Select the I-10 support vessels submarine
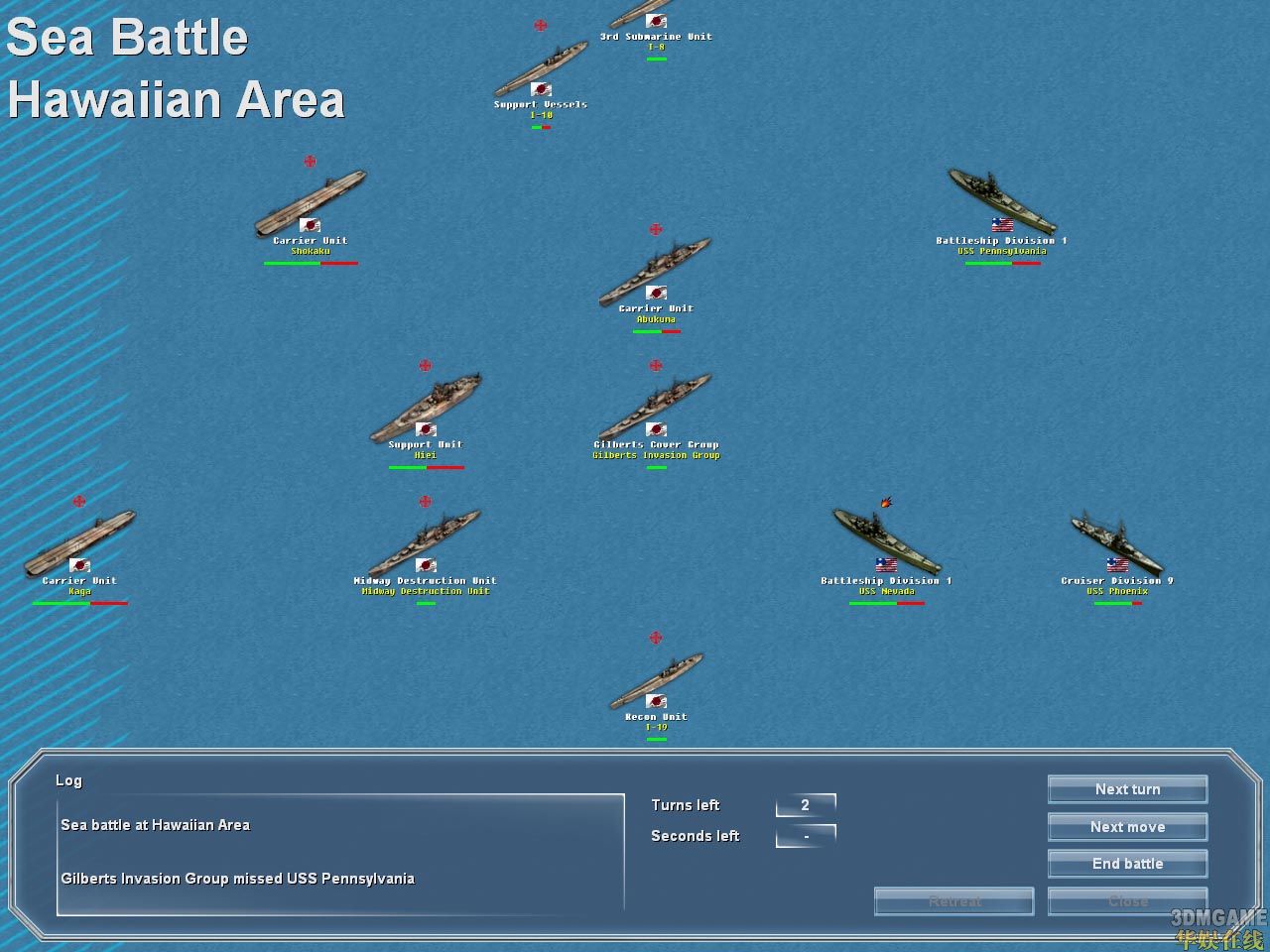1270x952 pixels. coord(541,66)
